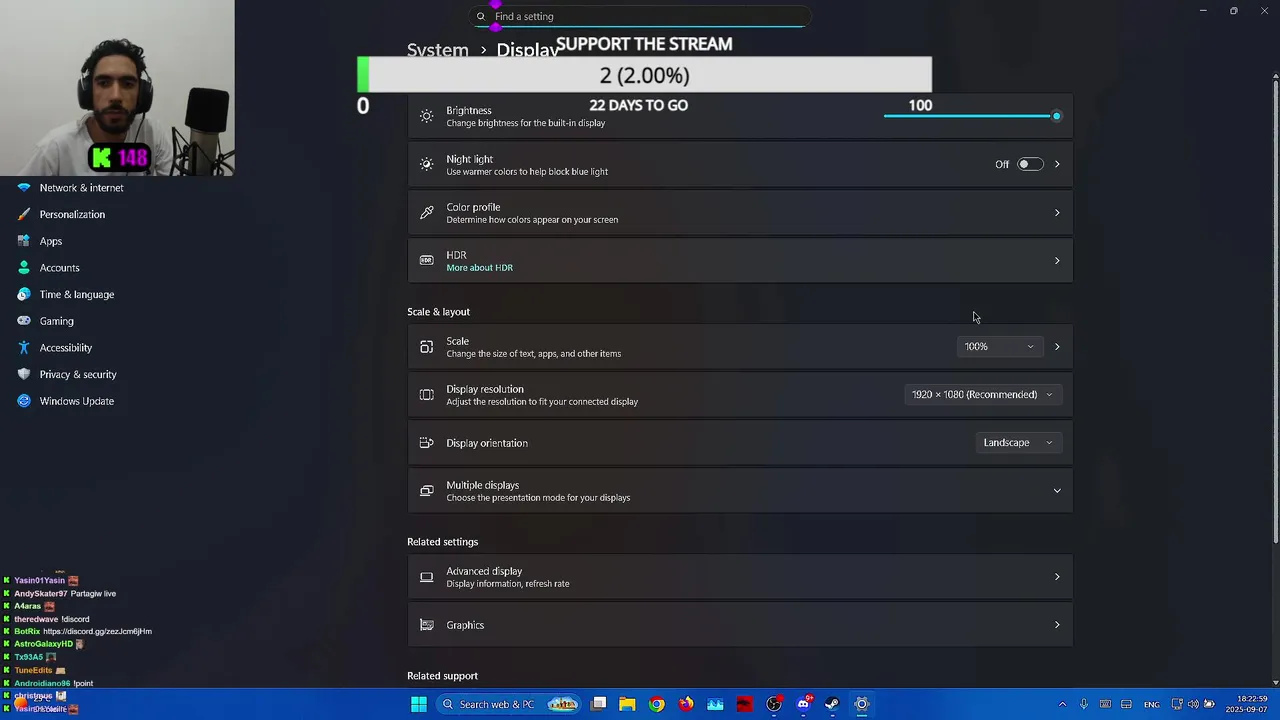Open Advanced display settings
The image size is (1280, 720).
coord(740,577)
